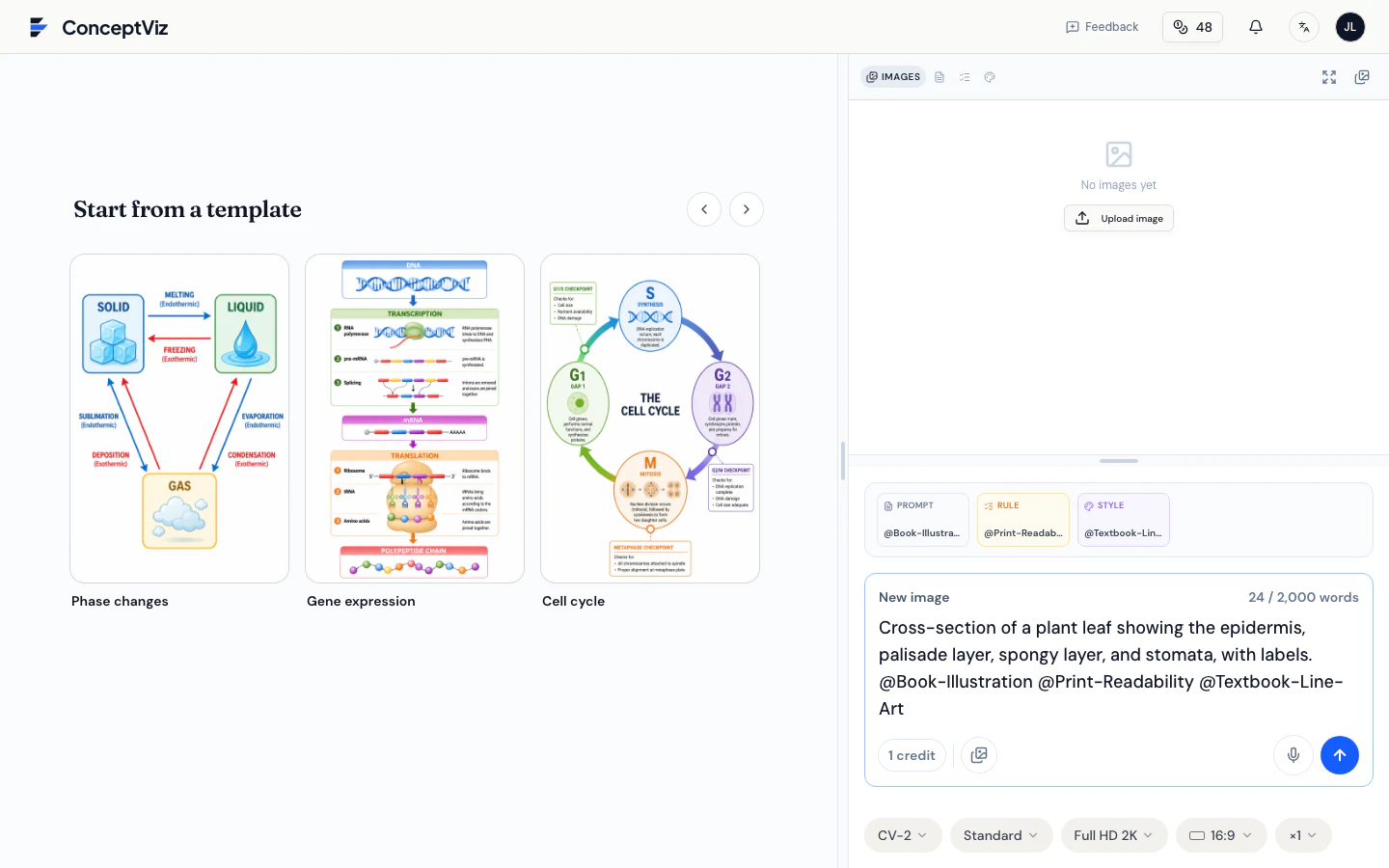Screen dimensions: 1389x868
Task: Go to next templates with right arrow
Action: pyautogui.click(x=747, y=209)
